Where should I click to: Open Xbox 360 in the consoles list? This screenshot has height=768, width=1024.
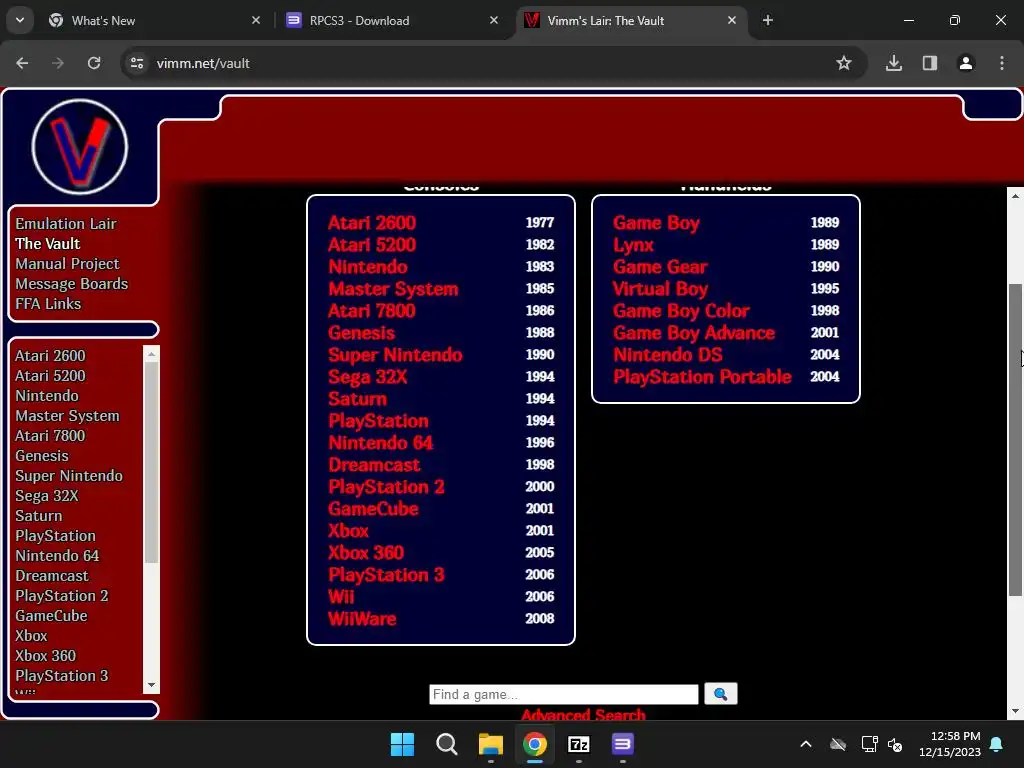tap(366, 552)
